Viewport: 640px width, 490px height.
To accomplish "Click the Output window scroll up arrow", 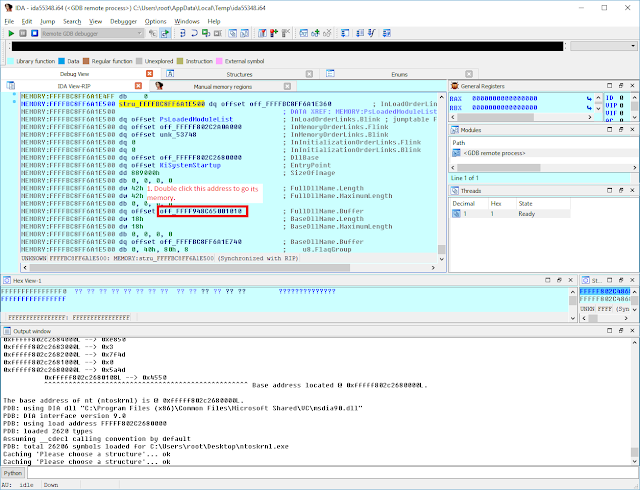I will click(x=633, y=342).
